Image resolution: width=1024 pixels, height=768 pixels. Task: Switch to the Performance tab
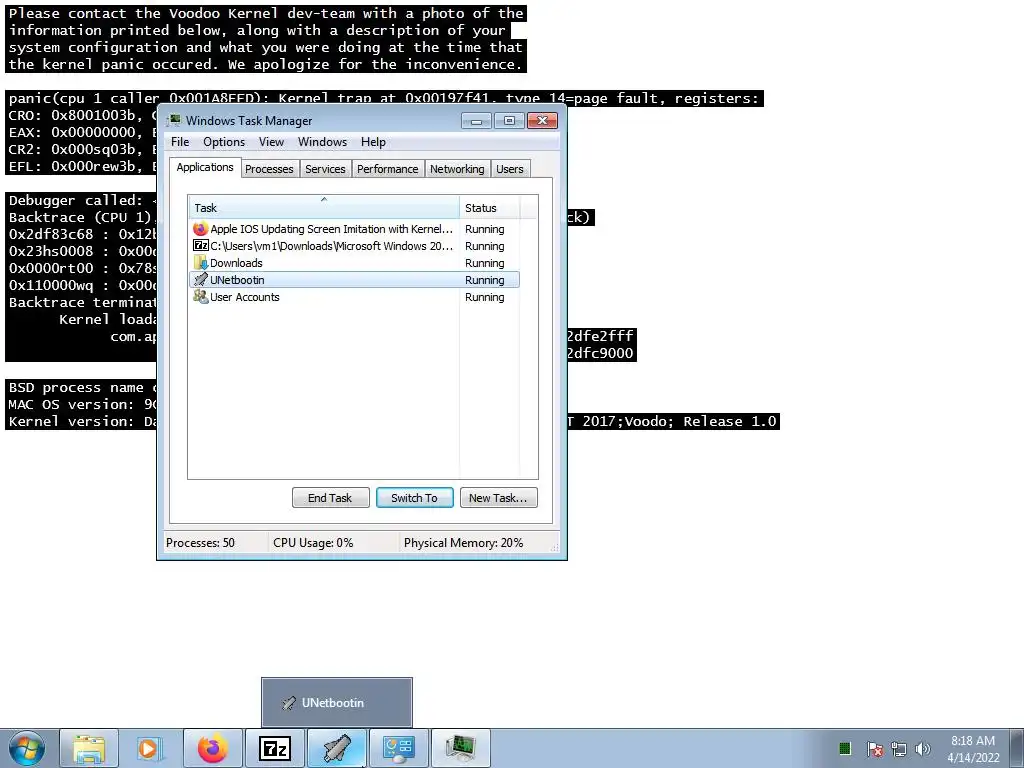point(387,168)
